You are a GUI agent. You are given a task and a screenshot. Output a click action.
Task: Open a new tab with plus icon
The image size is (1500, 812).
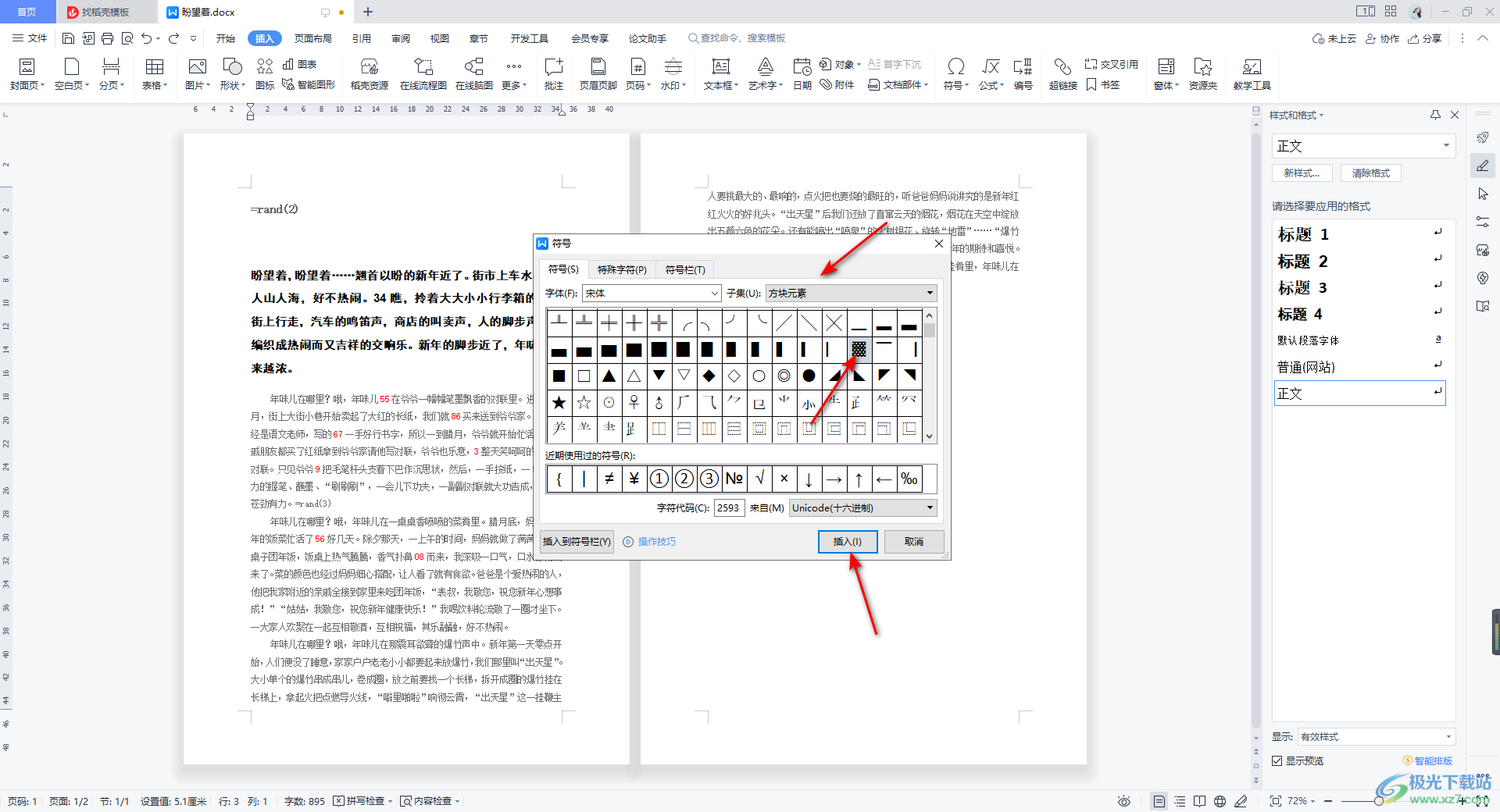pyautogui.click(x=368, y=12)
